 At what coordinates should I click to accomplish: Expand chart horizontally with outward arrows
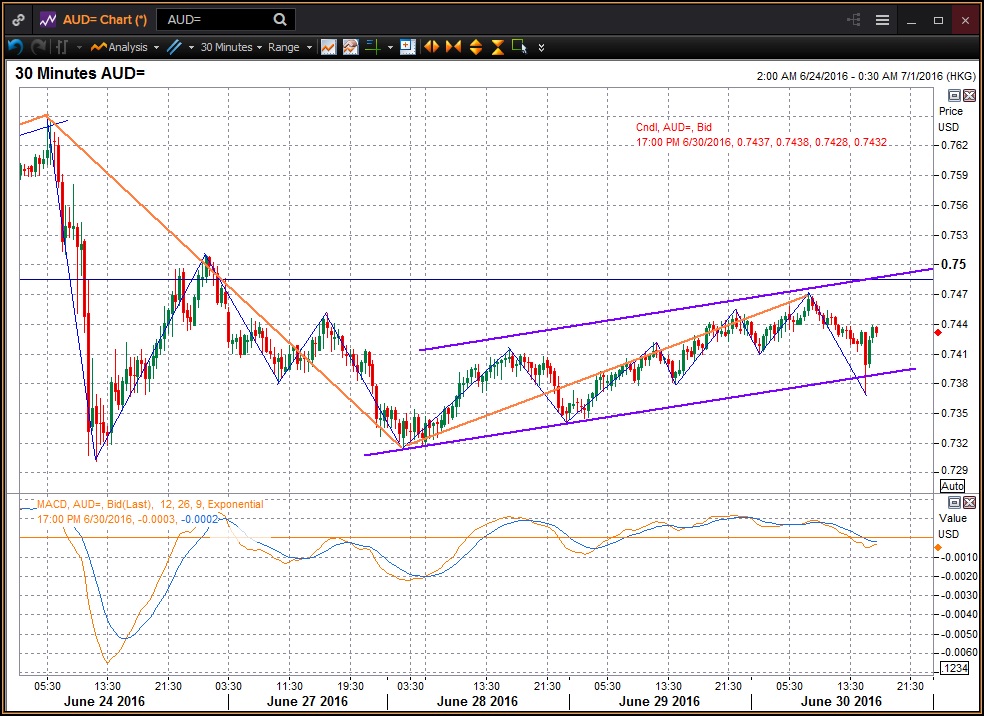point(431,47)
